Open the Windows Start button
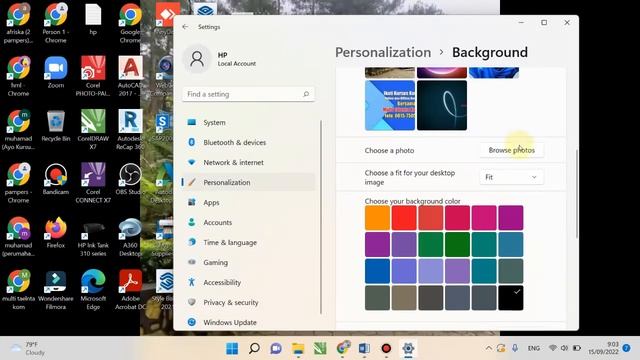The width and height of the screenshot is (640, 360). click(232, 349)
